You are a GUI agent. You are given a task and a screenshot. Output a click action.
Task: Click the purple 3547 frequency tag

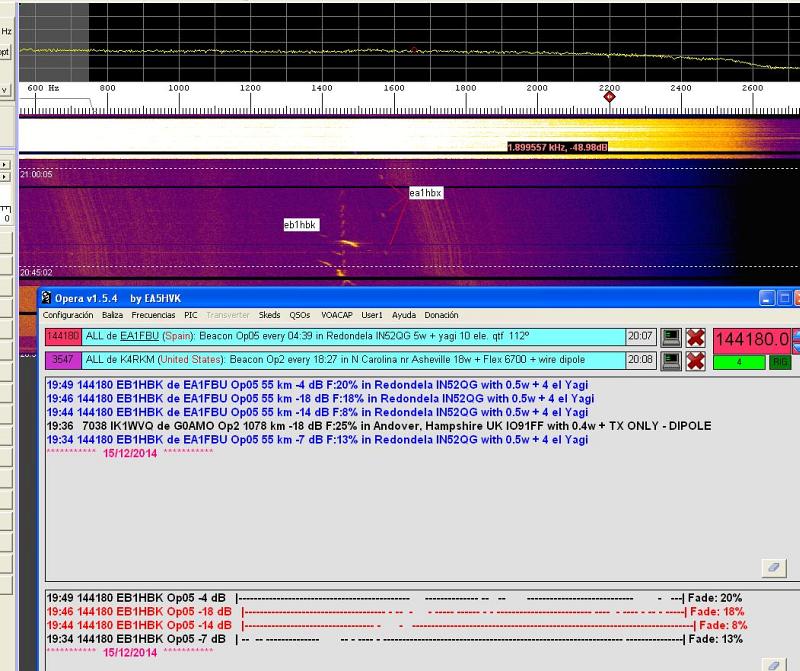tap(63, 360)
